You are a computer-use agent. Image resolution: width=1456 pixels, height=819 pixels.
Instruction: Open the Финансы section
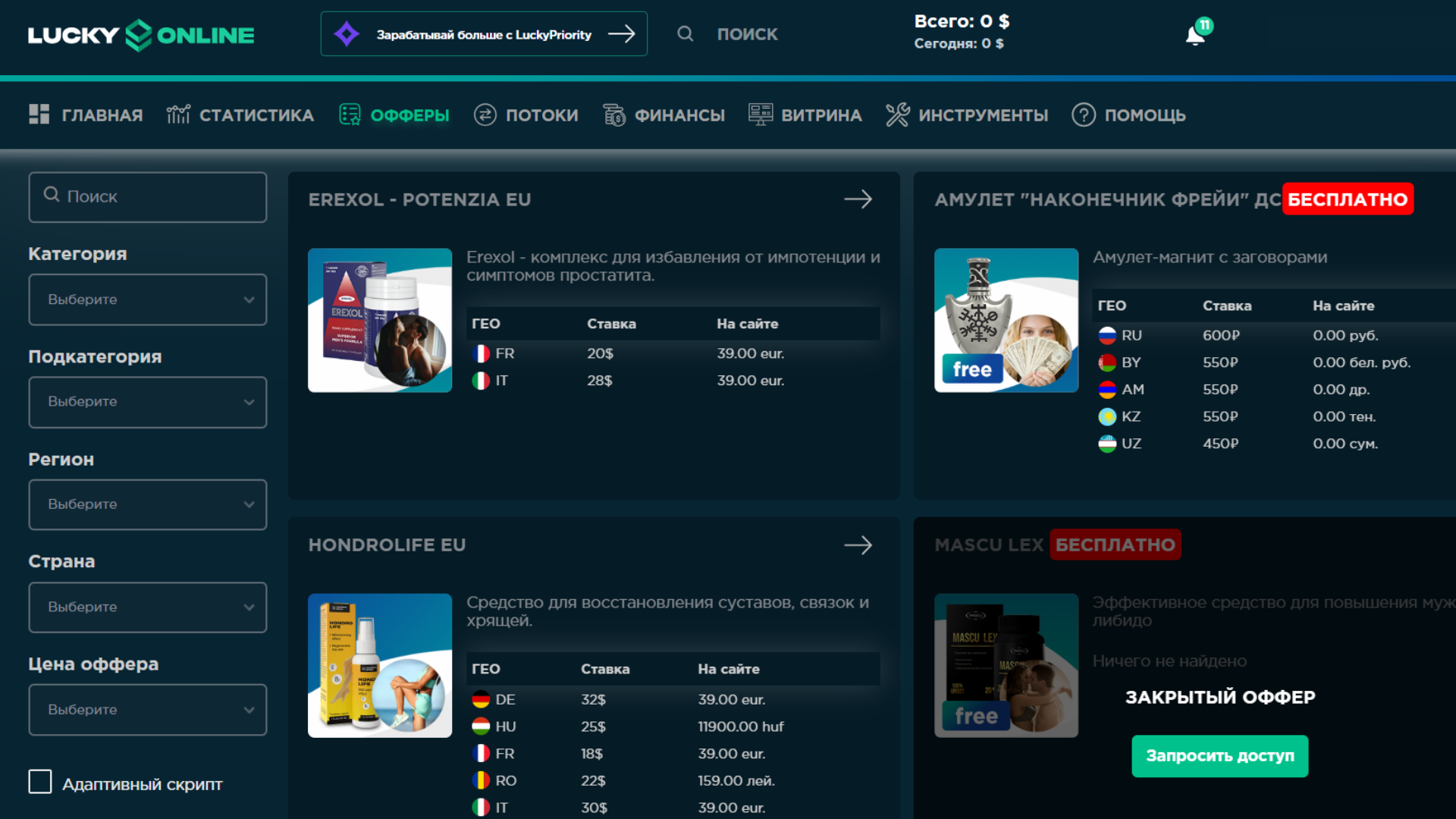click(x=679, y=115)
